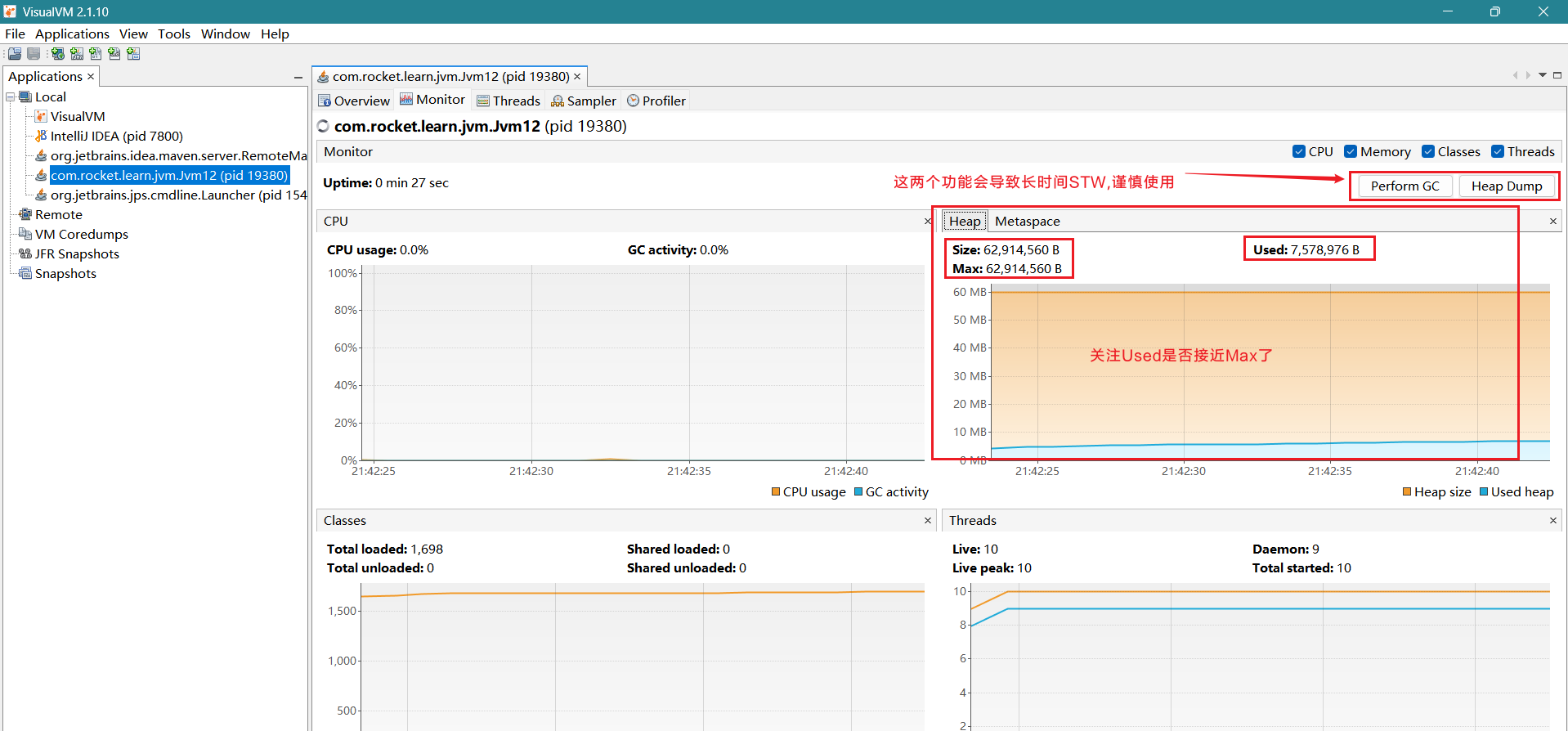Screen dimensions: 1568x731
Task: Close the CPU graph panel
Action: tap(928, 222)
